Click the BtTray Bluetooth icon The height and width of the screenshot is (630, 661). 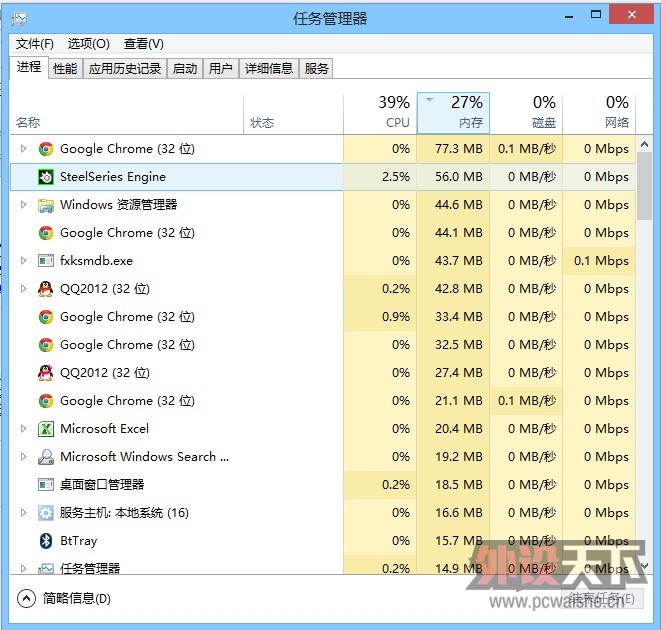pyautogui.click(x=46, y=541)
